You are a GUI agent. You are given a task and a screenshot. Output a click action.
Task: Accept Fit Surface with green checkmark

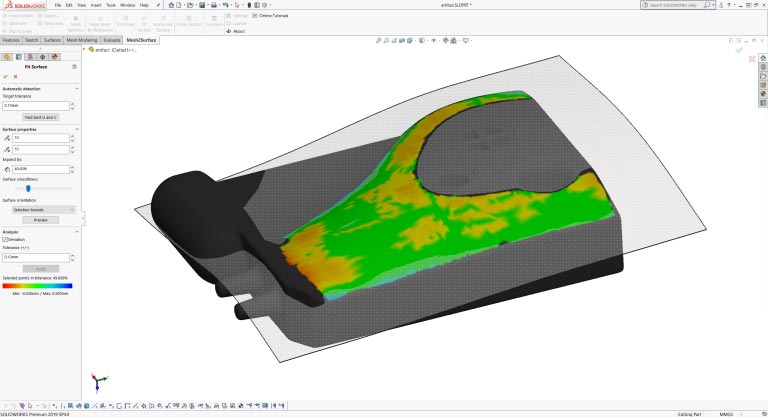tap(6, 76)
